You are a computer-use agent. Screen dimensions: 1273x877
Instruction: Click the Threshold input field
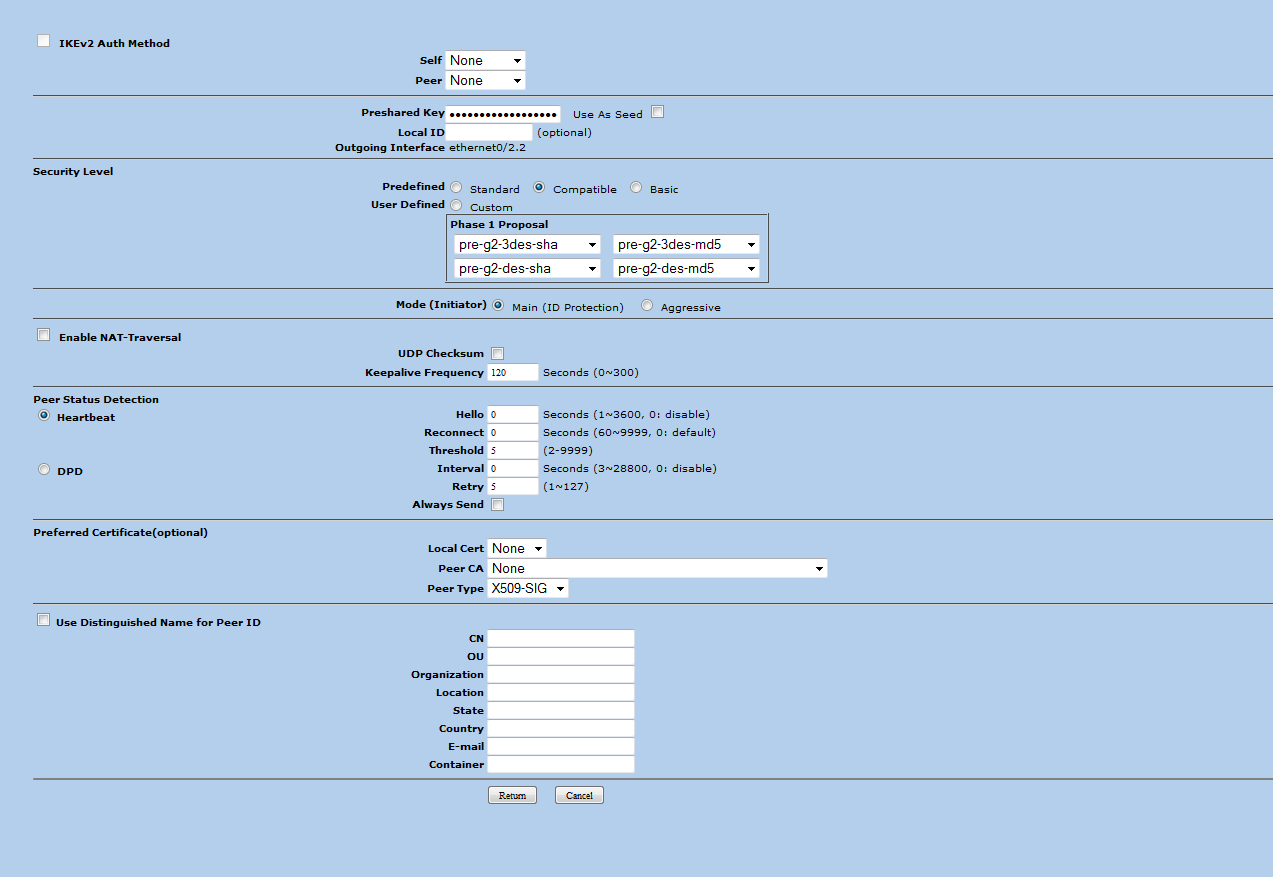[x=513, y=450]
